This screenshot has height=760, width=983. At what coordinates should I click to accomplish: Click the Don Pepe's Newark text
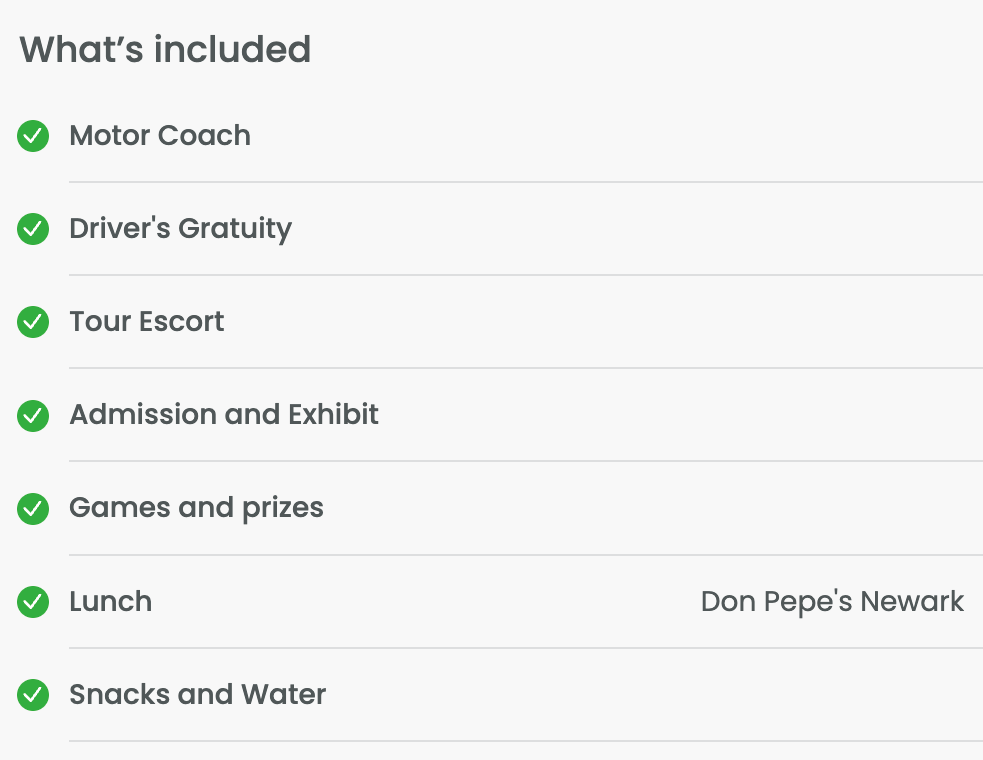click(832, 601)
